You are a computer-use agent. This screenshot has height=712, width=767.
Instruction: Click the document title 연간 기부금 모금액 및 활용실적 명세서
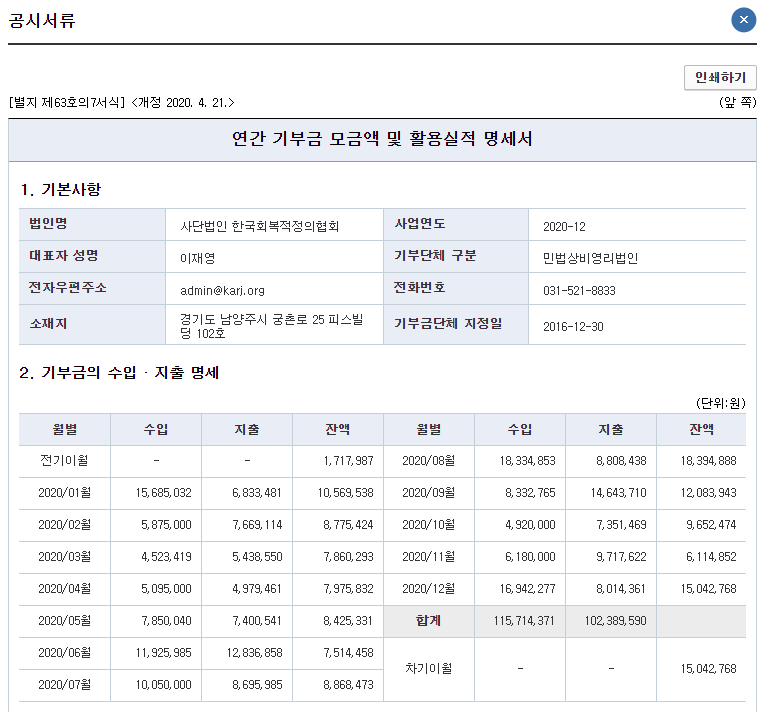click(x=382, y=139)
